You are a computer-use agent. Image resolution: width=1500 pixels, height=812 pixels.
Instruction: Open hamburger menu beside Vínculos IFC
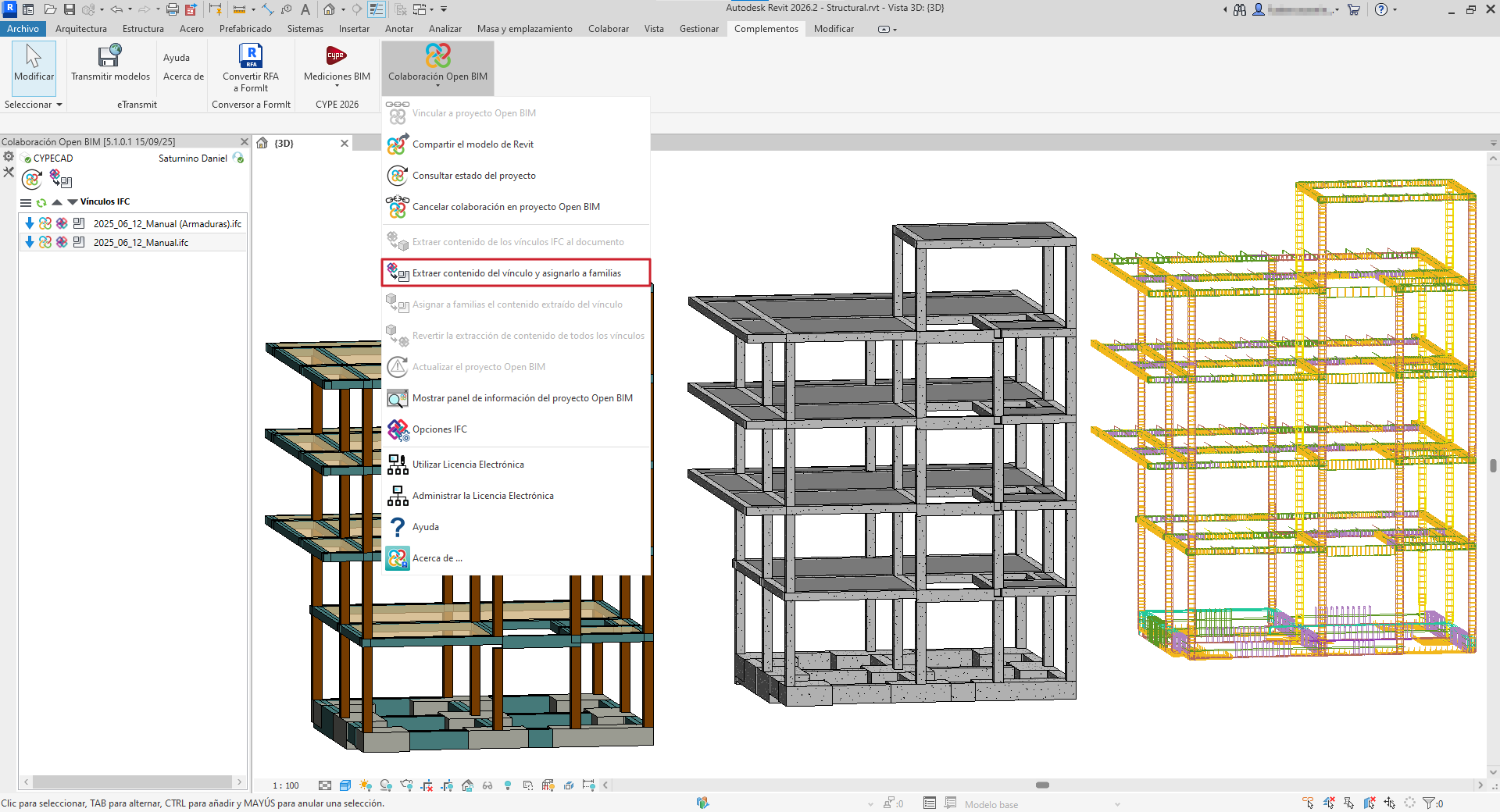pyautogui.click(x=26, y=202)
